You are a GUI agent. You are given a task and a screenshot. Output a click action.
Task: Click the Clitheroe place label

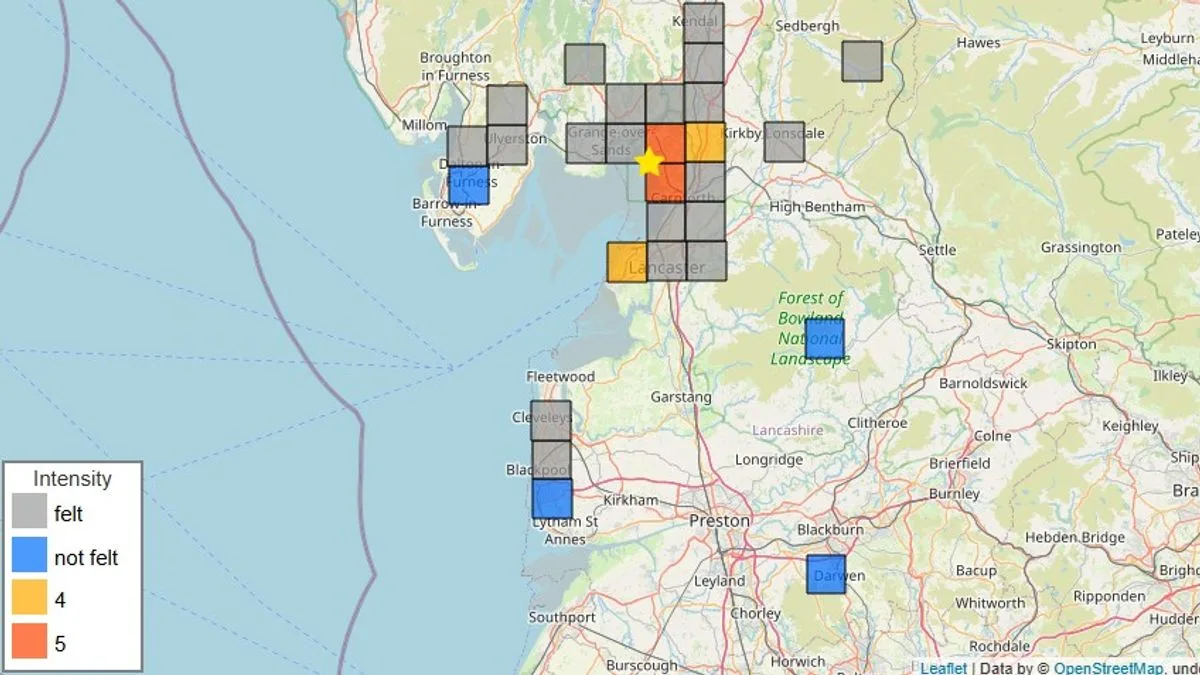[877, 422]
